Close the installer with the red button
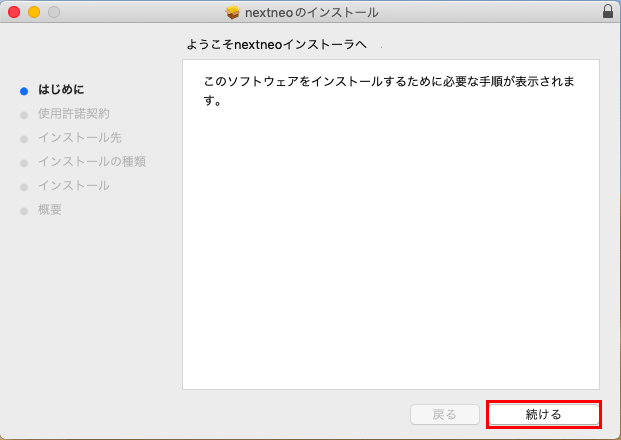 [x=13, y=12]
